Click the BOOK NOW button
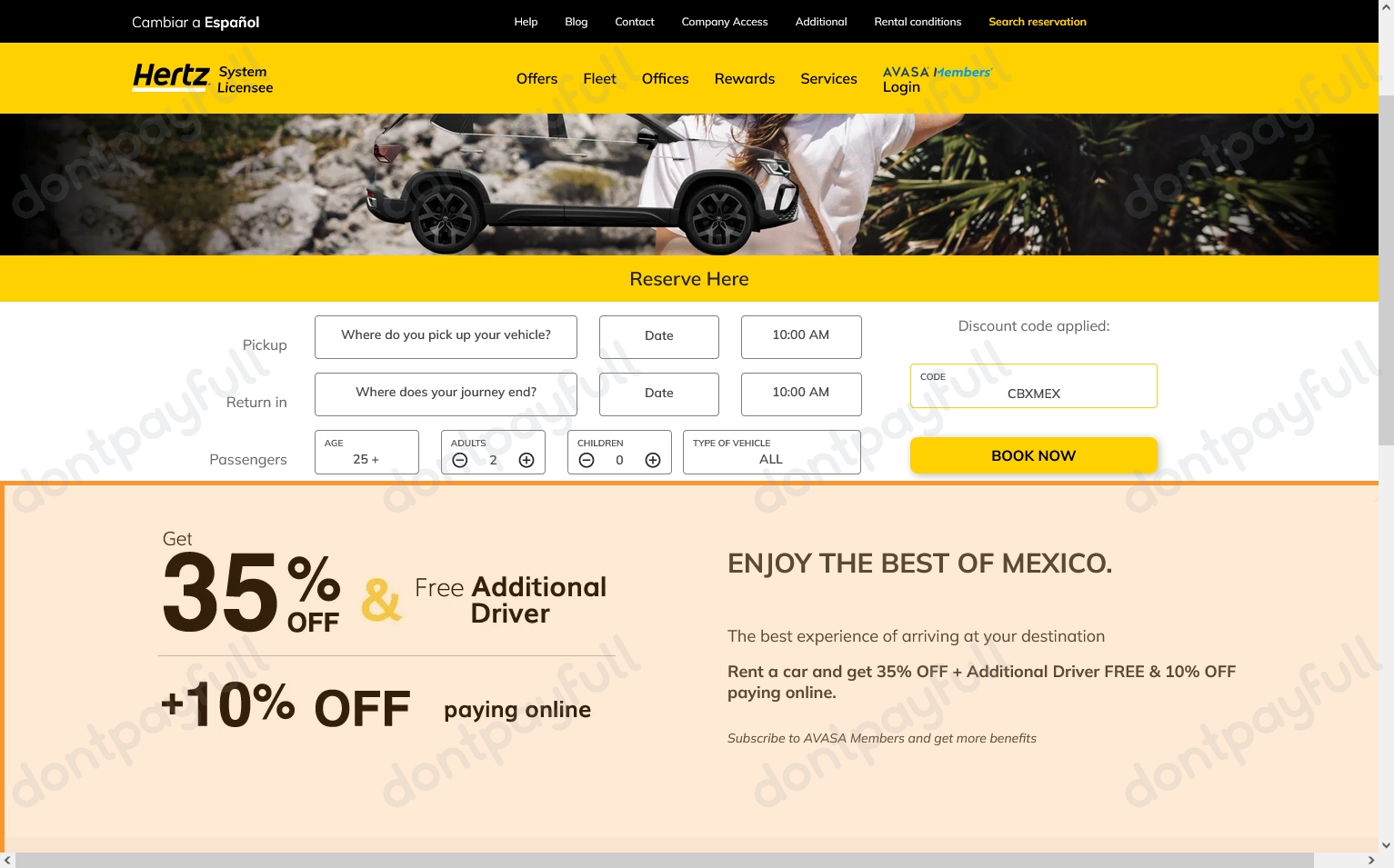 point(1034,455)
